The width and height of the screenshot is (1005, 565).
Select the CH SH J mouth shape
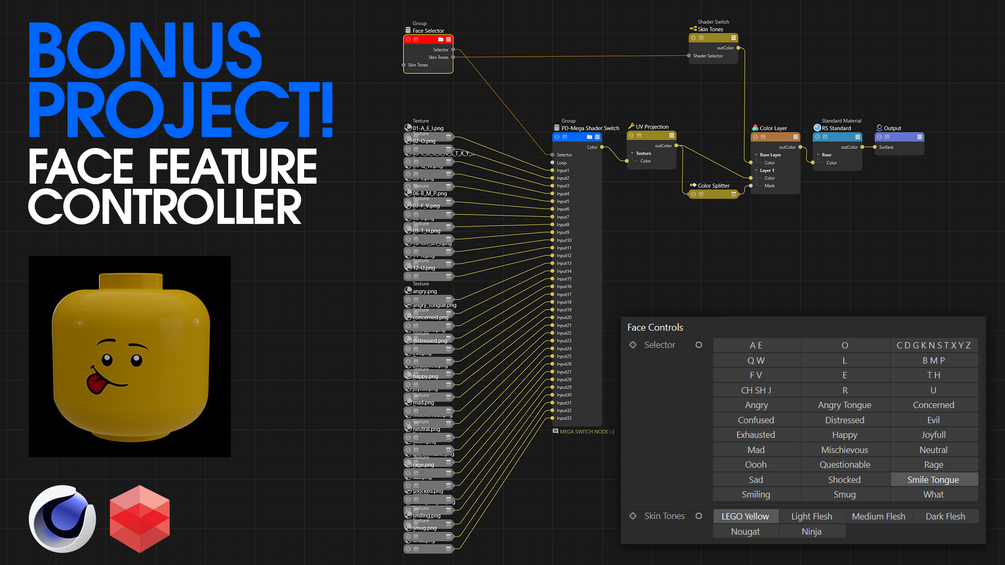point(756,390)
